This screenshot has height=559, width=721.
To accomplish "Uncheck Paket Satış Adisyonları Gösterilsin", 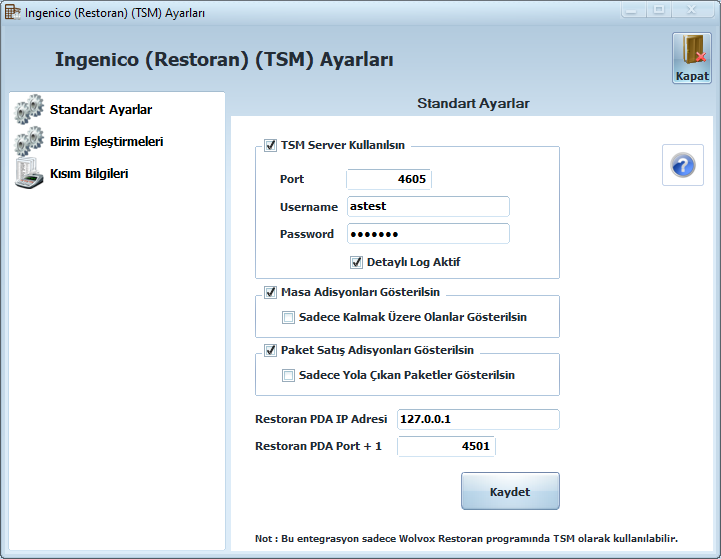I will 270,350.
